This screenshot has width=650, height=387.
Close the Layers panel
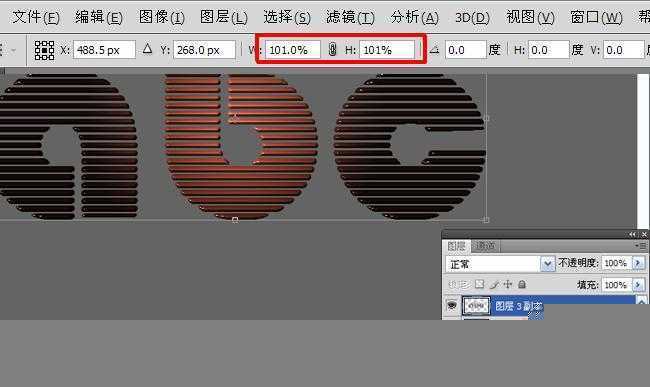[644, 235]
